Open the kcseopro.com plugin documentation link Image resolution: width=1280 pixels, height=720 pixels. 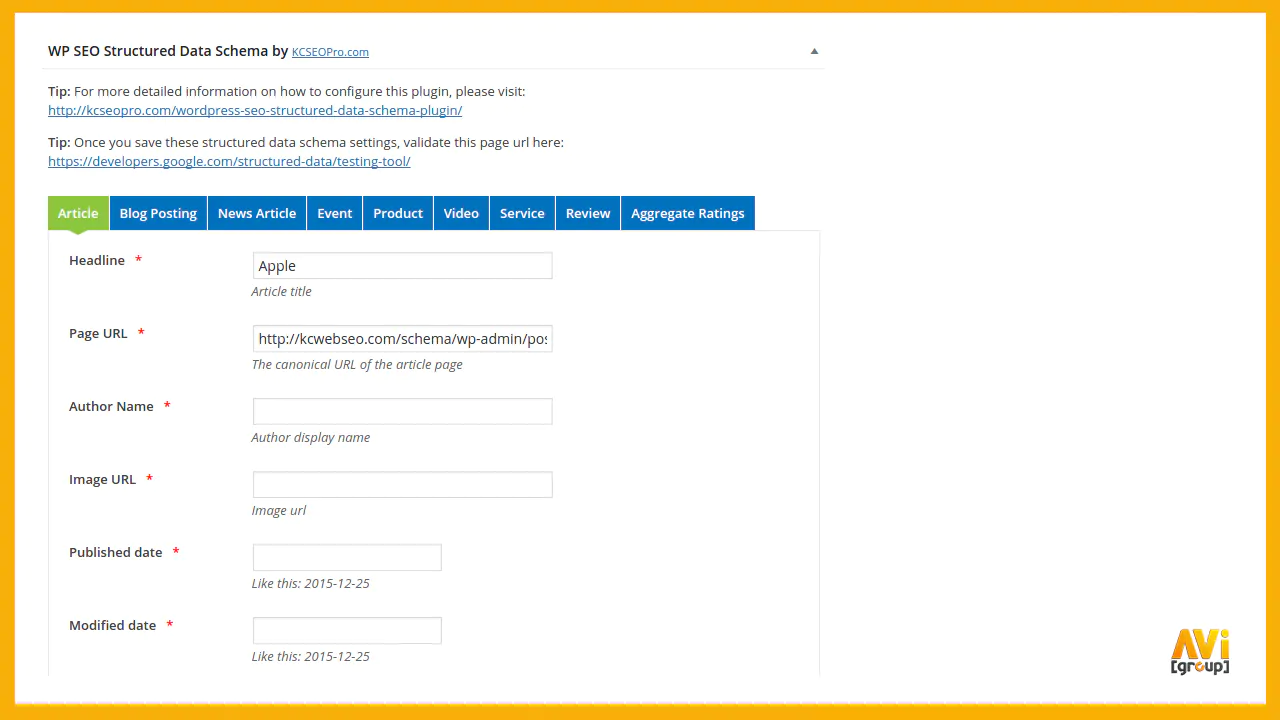[x=255, y=110]
